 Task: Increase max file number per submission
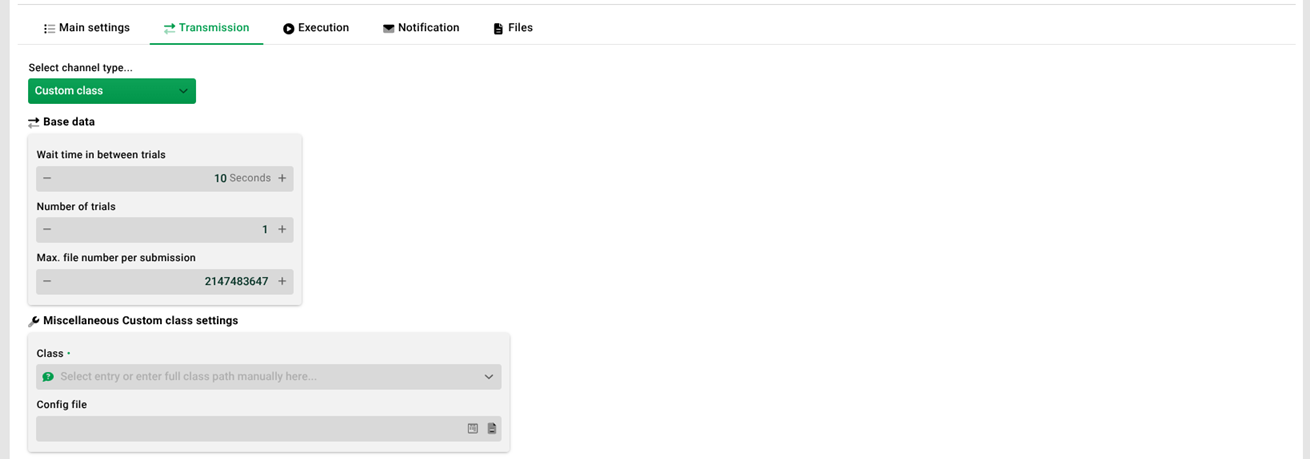tap(282, 282)
